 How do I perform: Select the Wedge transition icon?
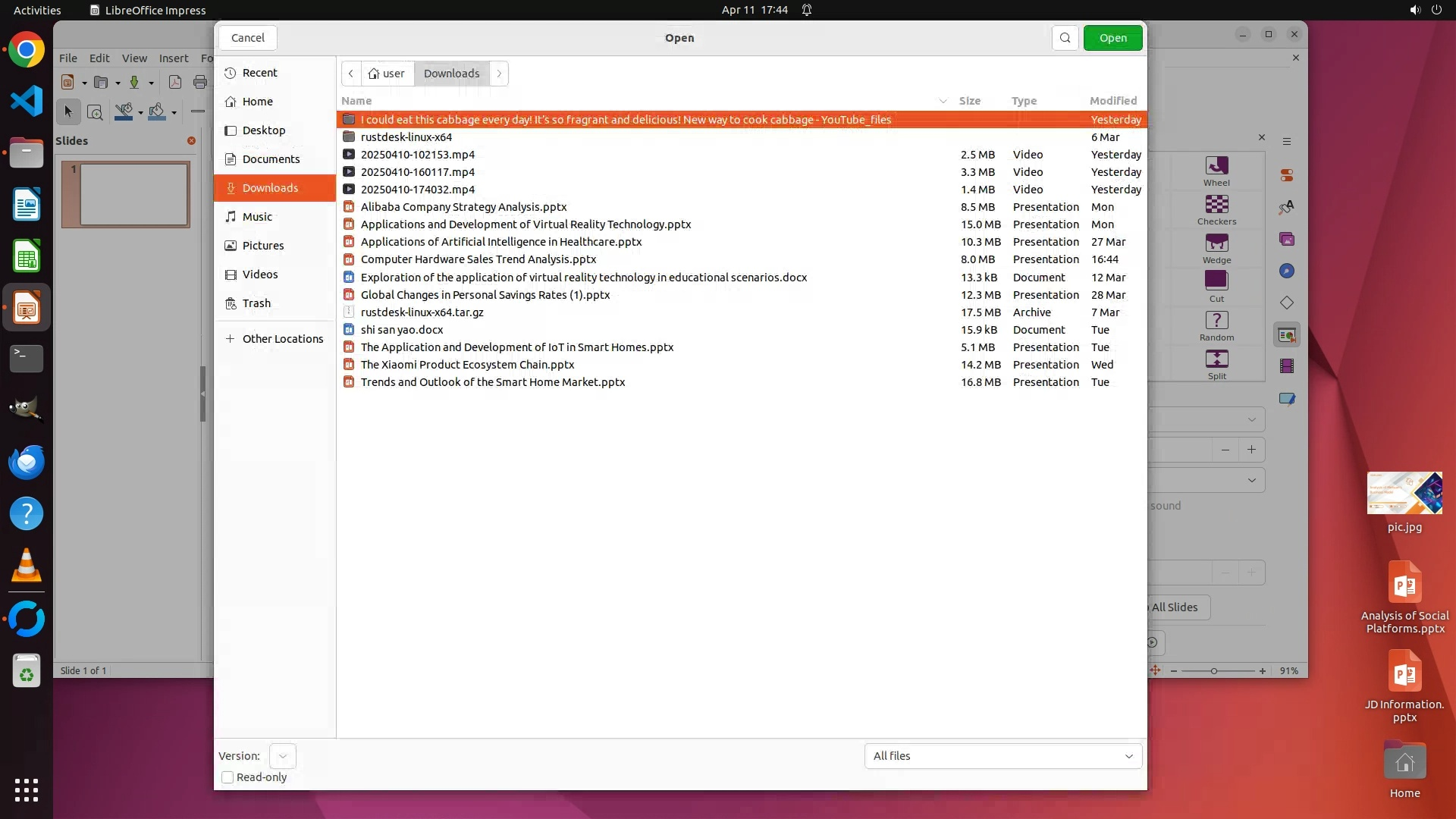1216,243
